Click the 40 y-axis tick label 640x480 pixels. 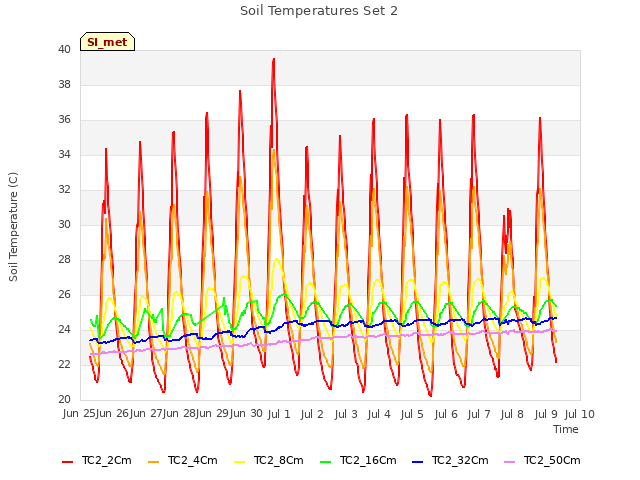tap(64, 49)
